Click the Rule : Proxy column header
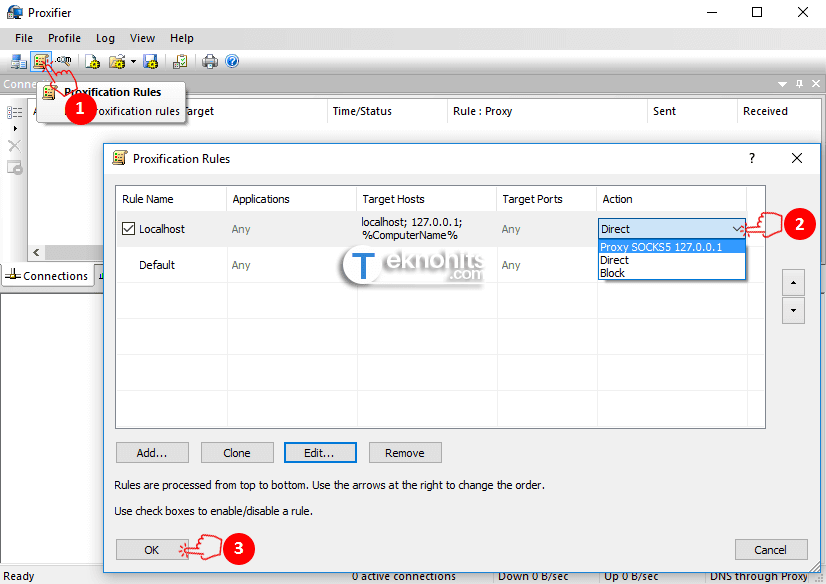Image resolution: width=826 pixels, height=584 pixels. pyautogui.click(x=547, y=111)
